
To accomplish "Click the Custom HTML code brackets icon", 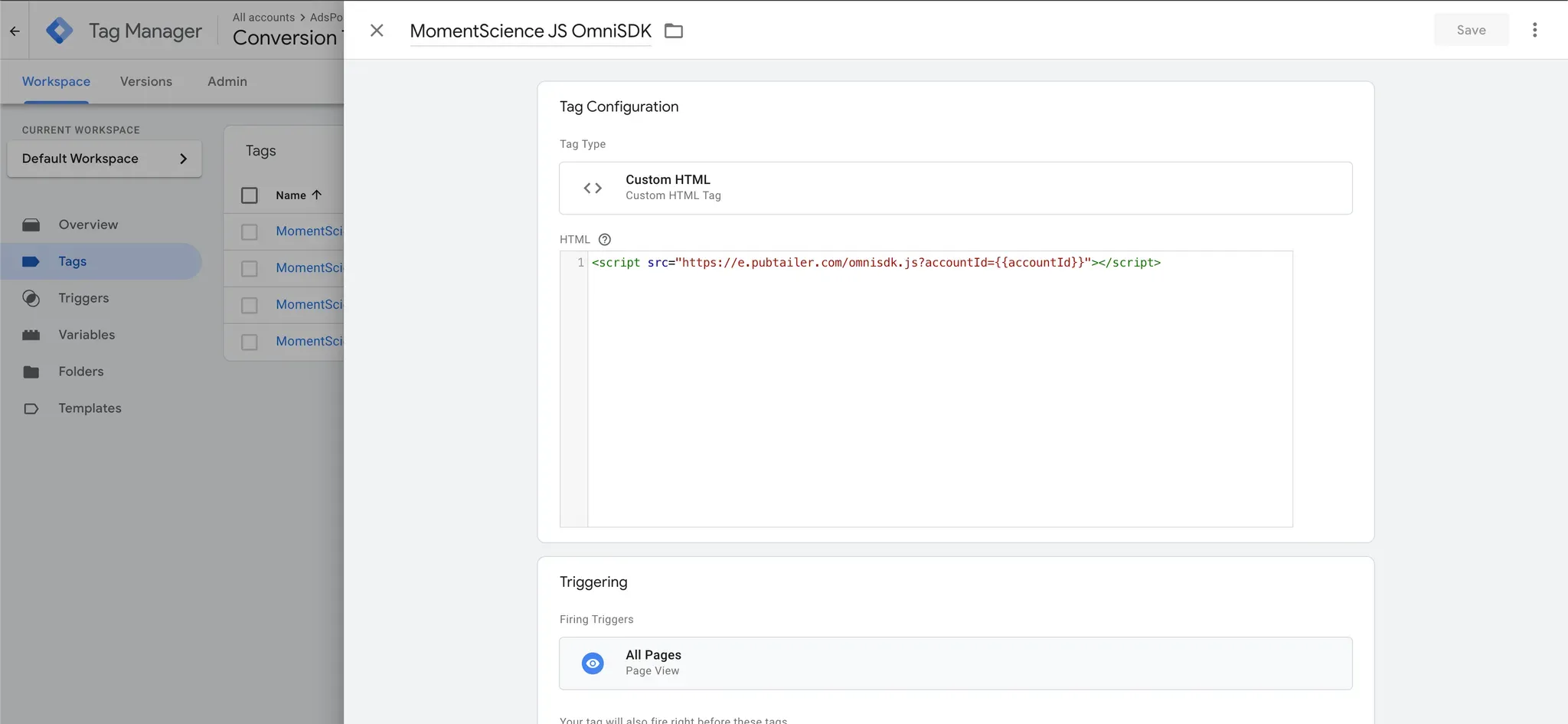I will click(593, 188).
